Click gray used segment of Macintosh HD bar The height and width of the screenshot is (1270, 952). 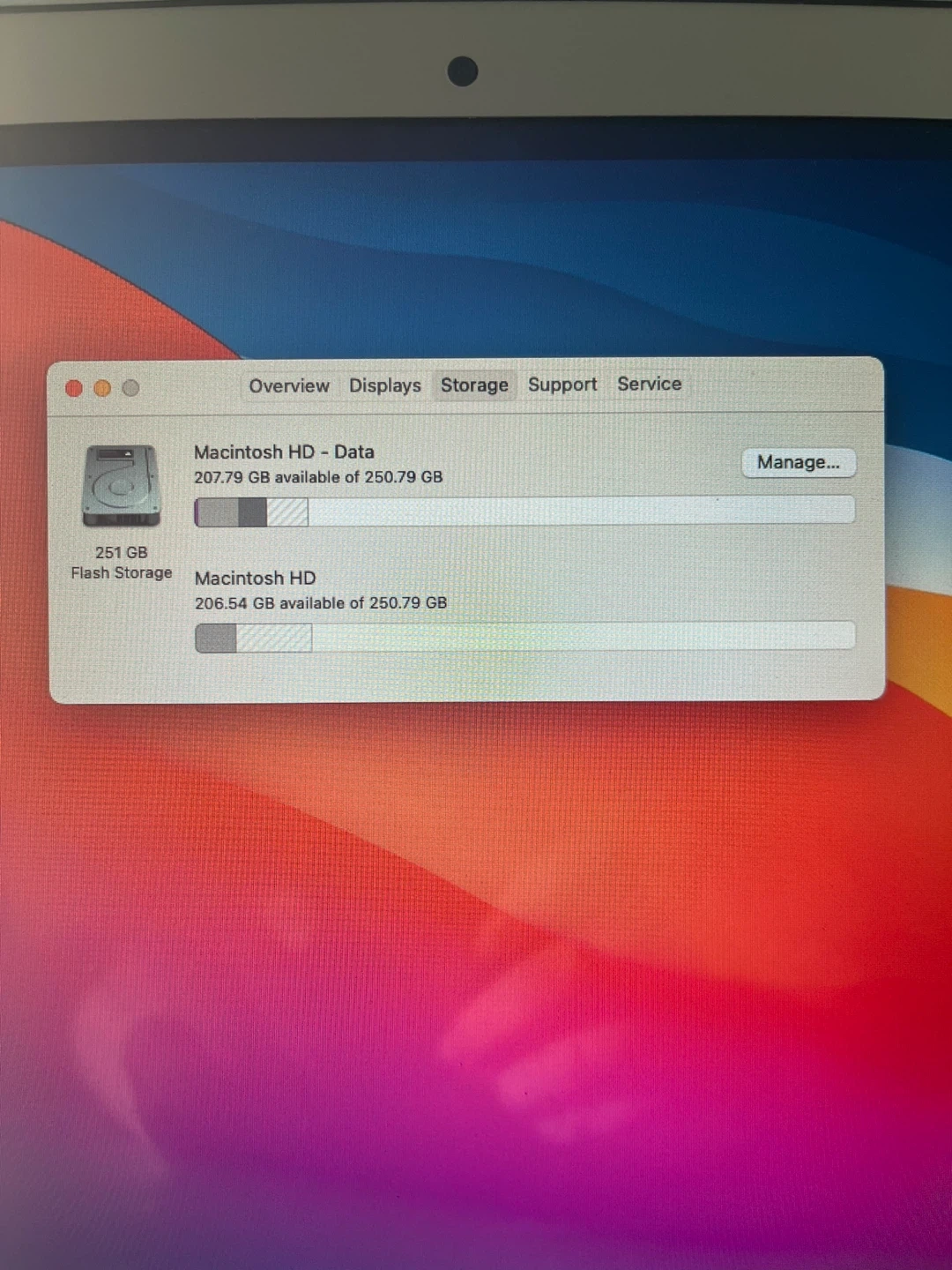(x=216, y=638)
